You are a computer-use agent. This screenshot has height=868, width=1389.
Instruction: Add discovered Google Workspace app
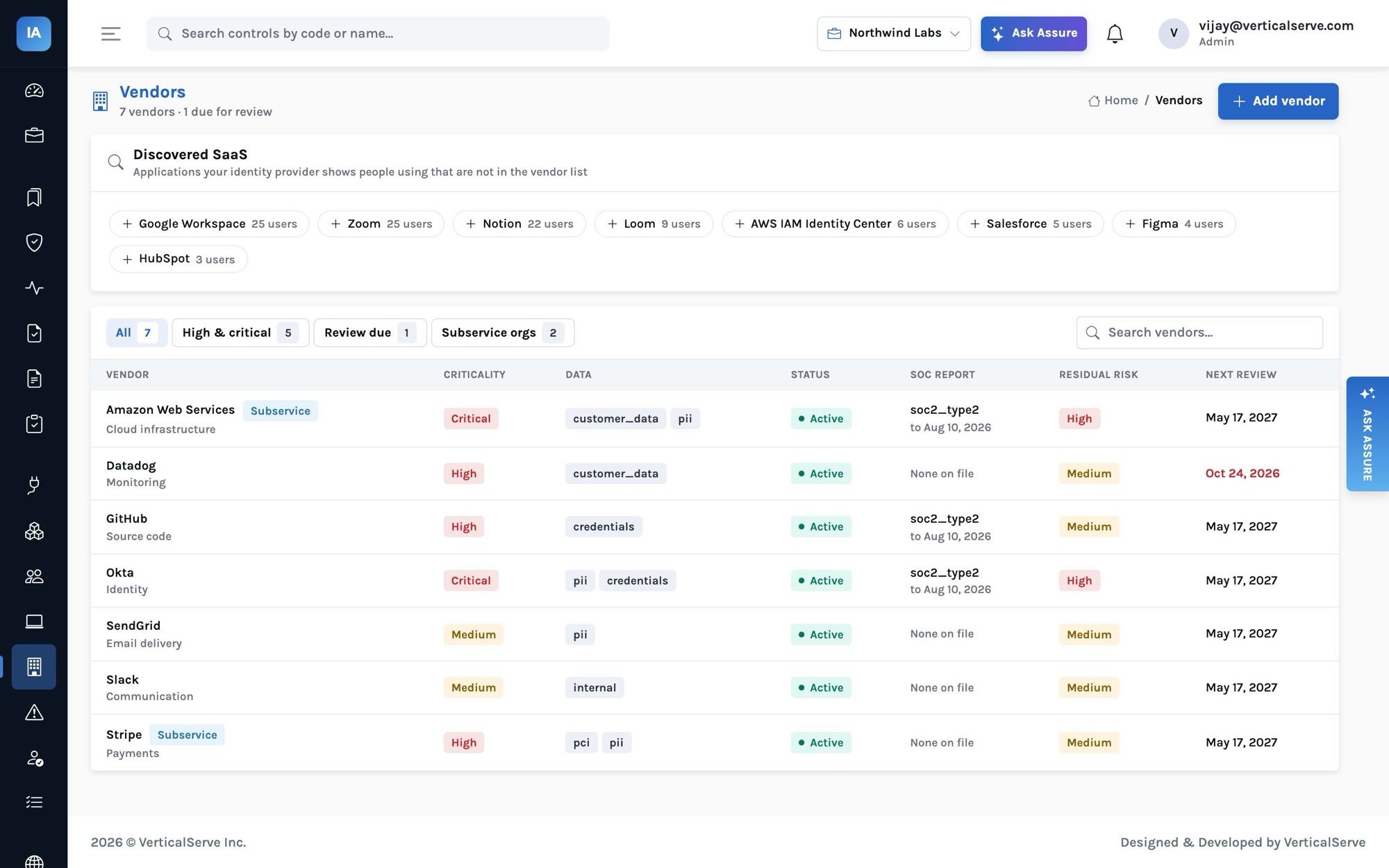click(209, 224)
